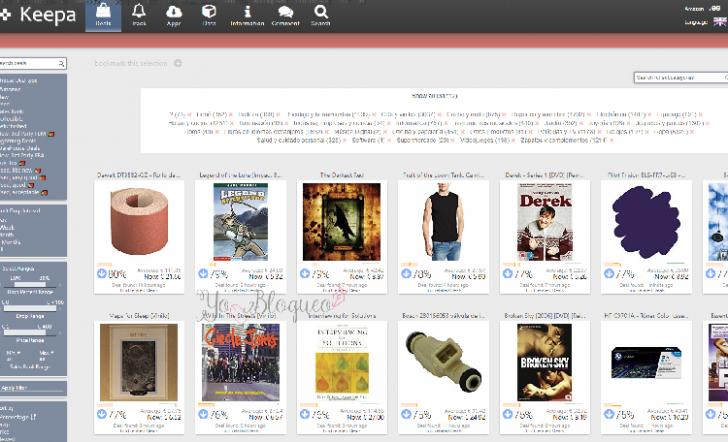Click drop arrow icon on Legend comic deal
The image size is (728, 442).
point(203,273)
